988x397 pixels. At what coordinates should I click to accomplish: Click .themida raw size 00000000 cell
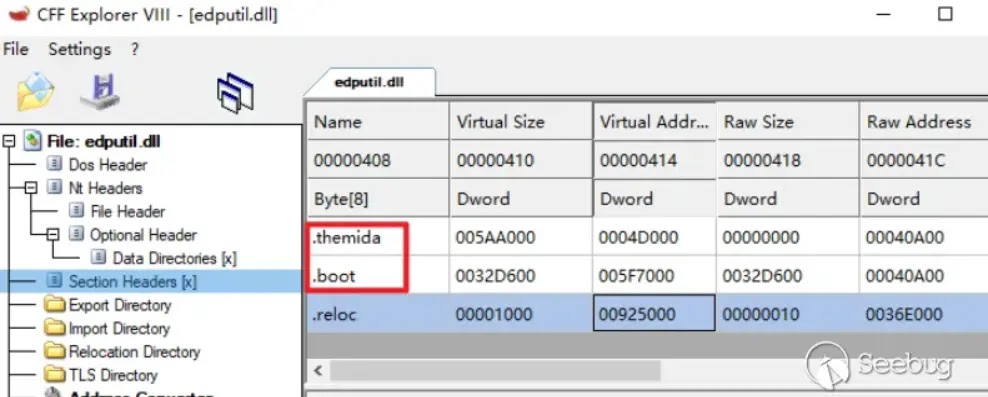[x=788, y=237]
